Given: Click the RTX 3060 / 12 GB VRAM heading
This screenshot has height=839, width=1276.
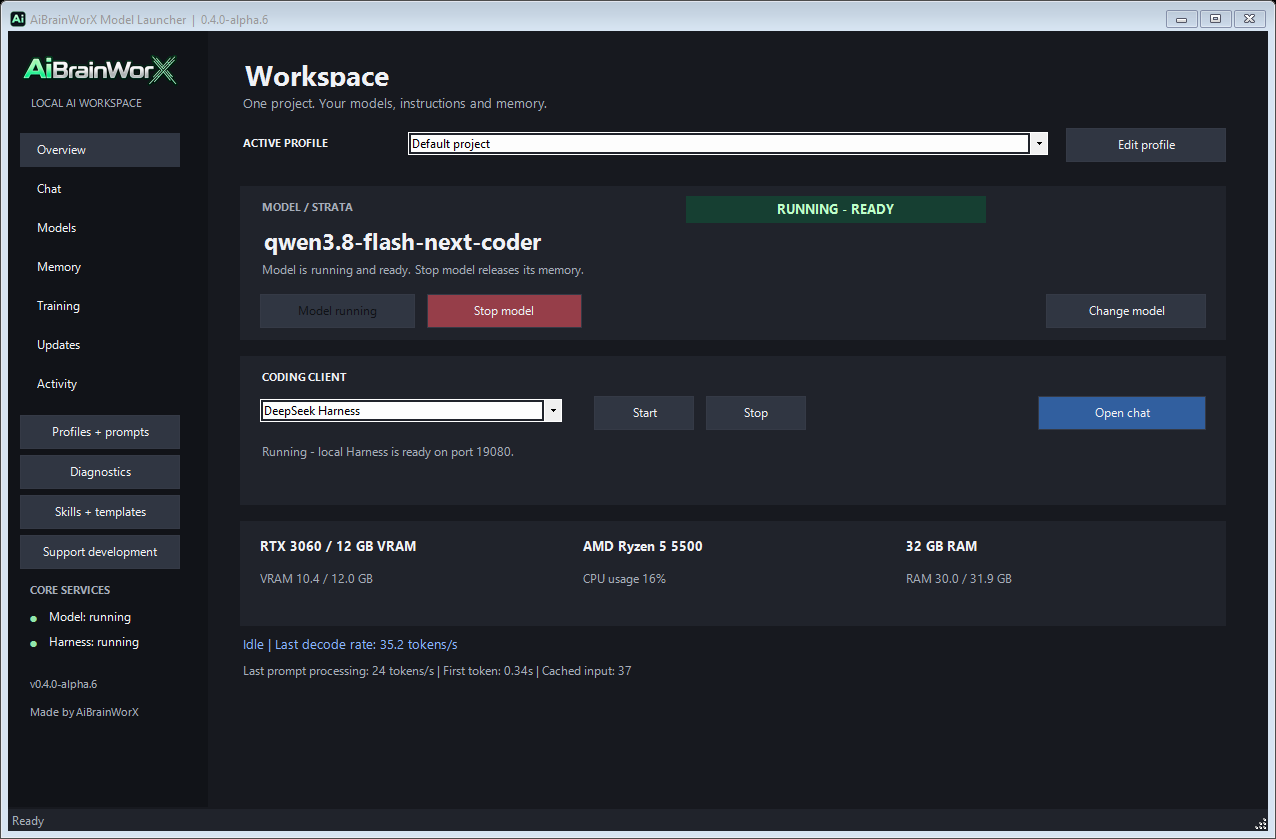Looking at the screenshot, I should 338,547.
